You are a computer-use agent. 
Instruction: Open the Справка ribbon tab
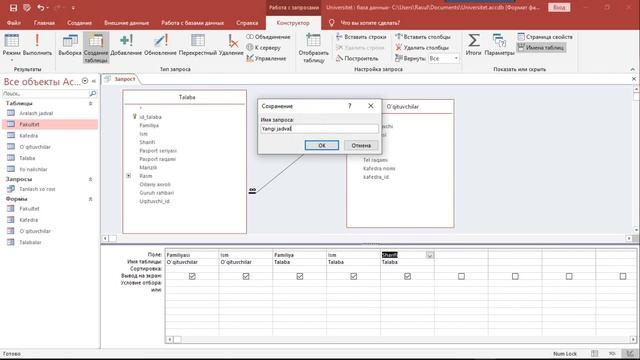click(x=247, y=23)
